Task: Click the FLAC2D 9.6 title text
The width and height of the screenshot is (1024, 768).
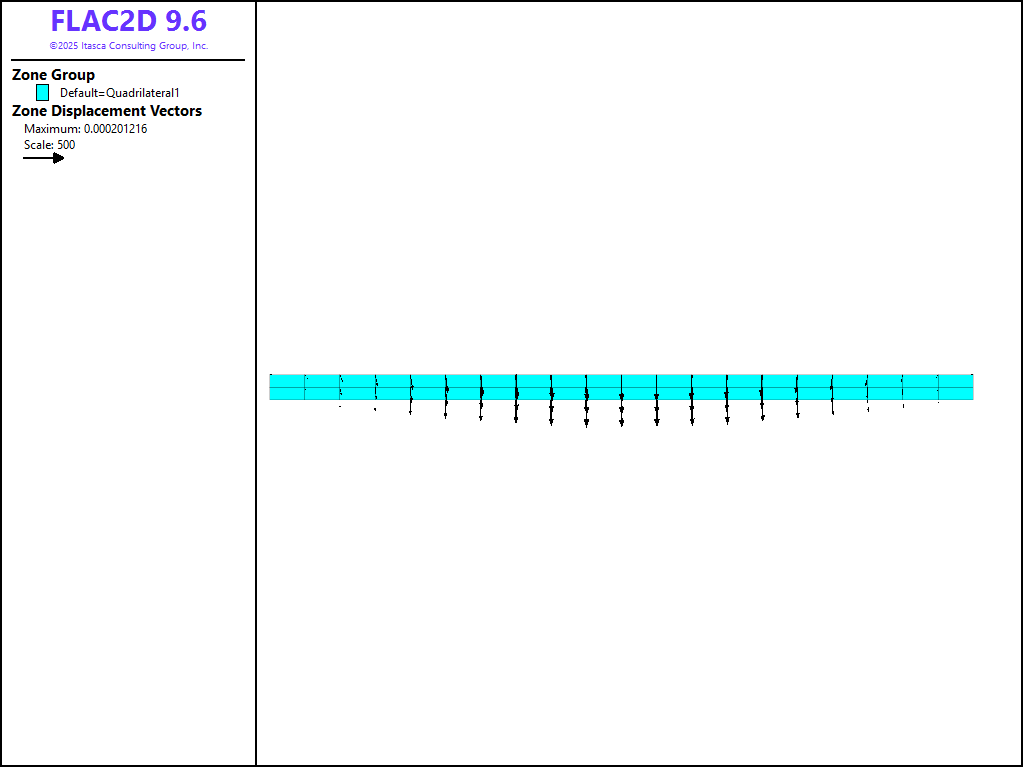Action: pos(128,22)
